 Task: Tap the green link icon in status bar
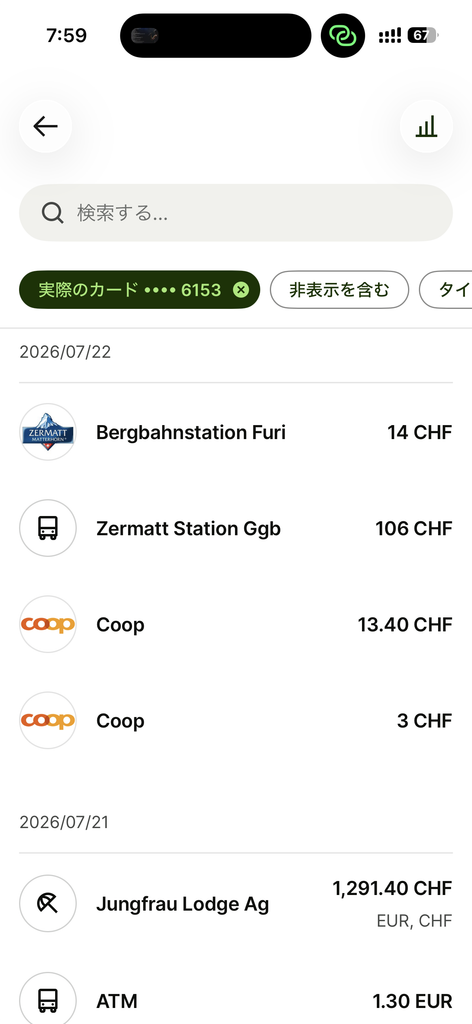coord(343,36)
